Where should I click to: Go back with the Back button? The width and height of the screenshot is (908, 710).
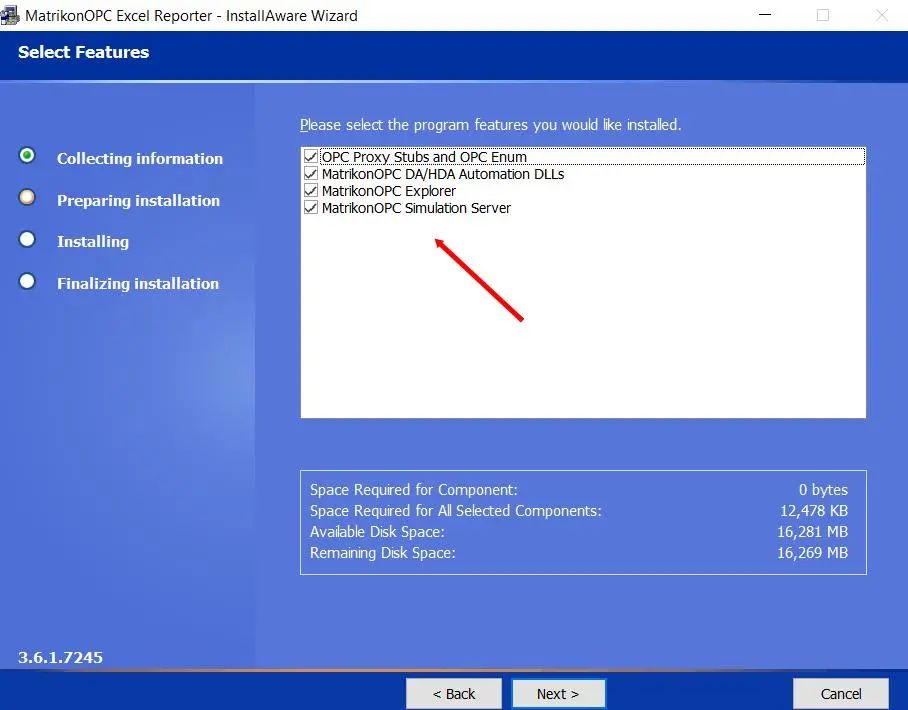(453, 693)
